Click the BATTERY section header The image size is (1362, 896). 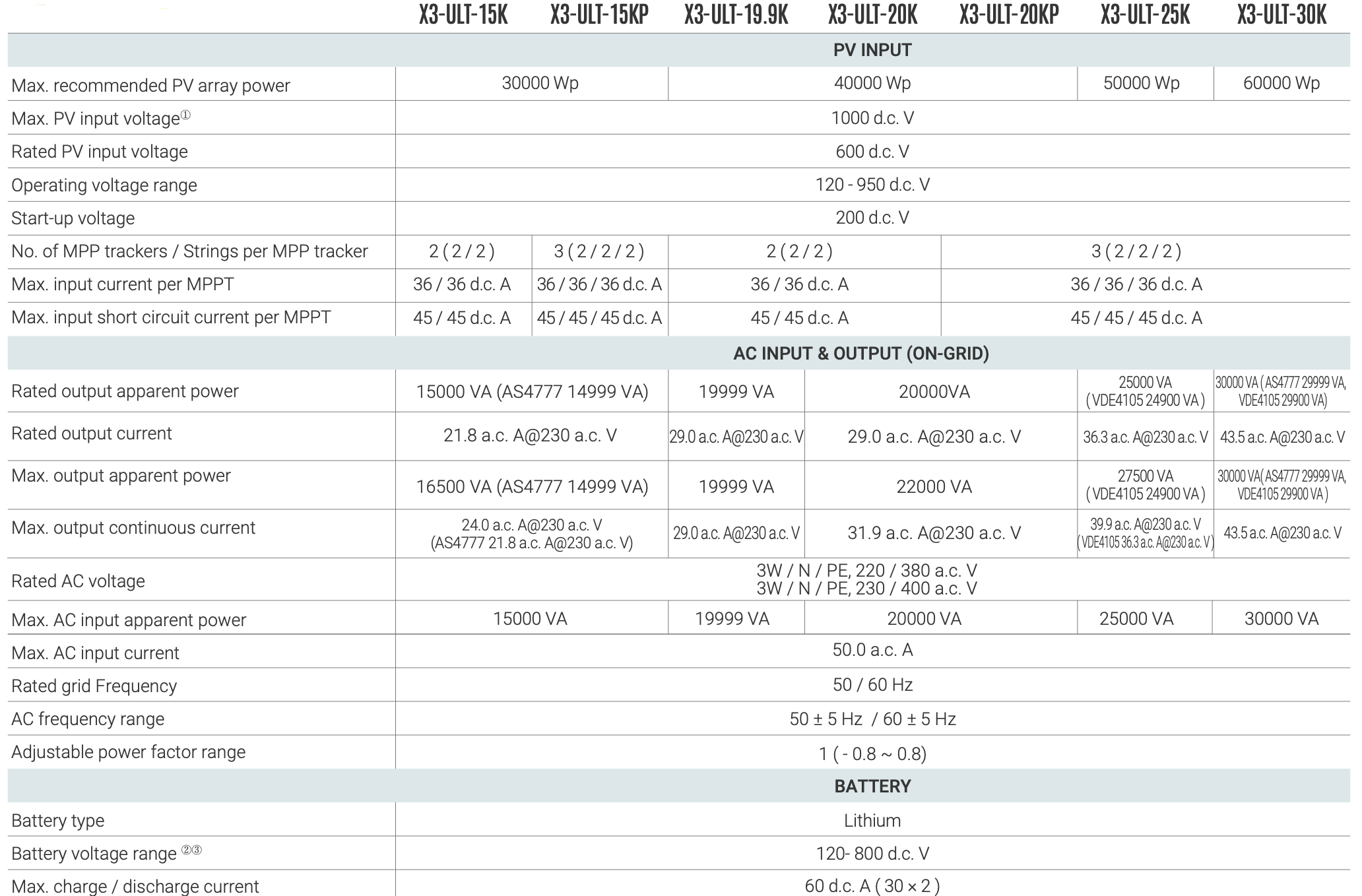(x=872, y=786)
